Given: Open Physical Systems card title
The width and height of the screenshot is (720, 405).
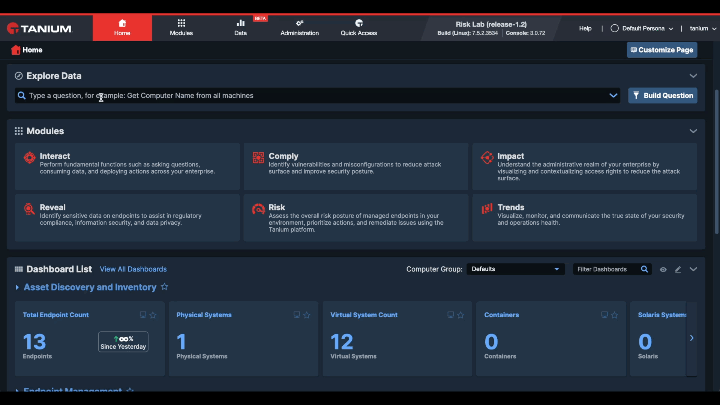Looking at the screenshot, I should tap(204, 315).
